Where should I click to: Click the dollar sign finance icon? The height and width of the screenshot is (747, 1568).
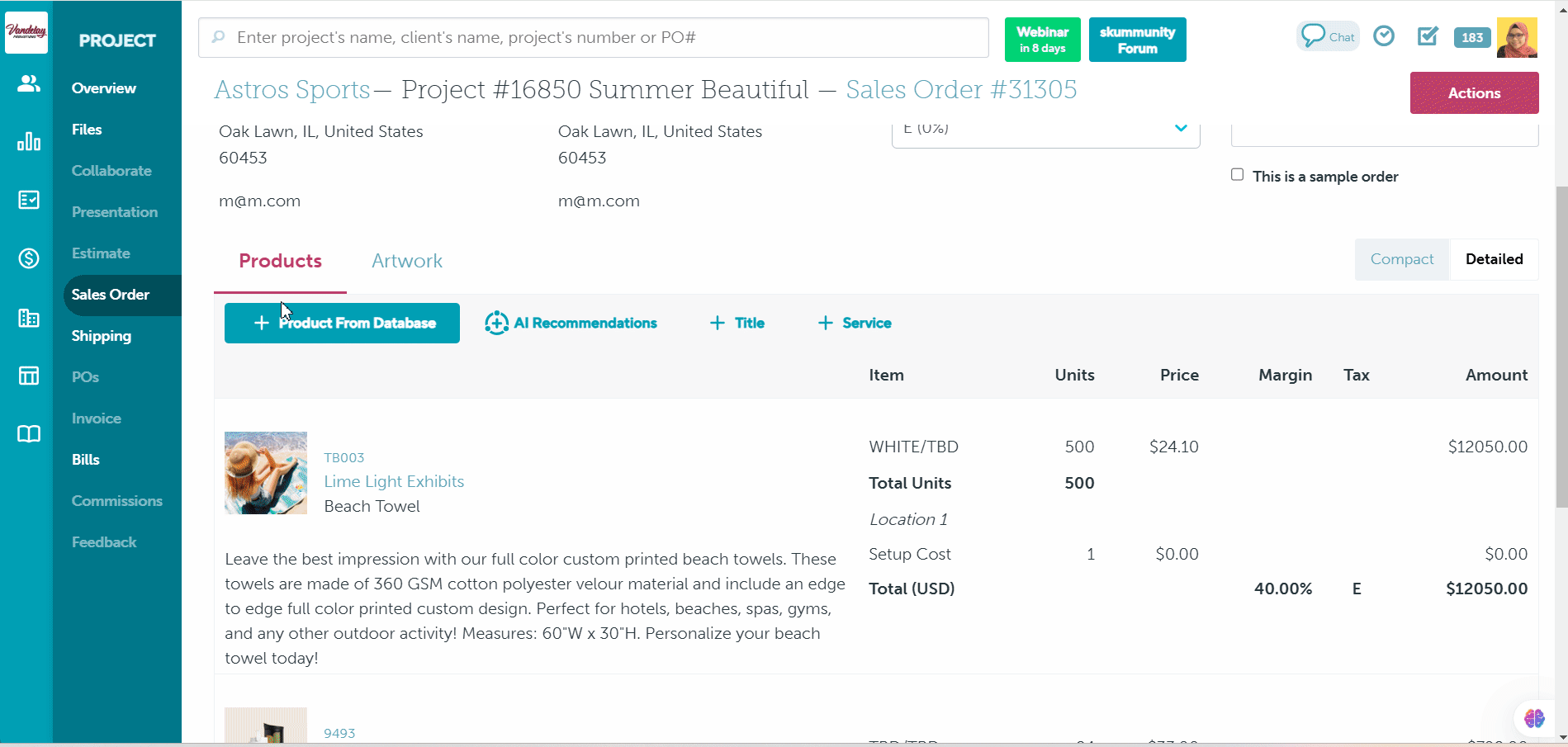click(29, 259)
